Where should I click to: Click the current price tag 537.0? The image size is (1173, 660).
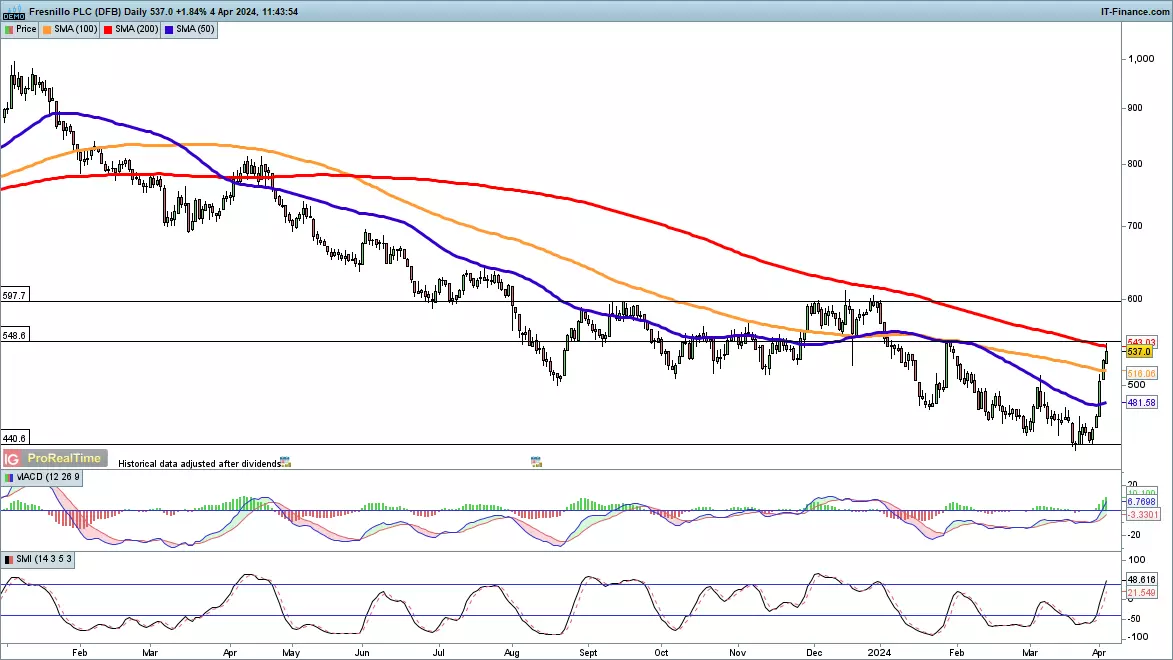coord(1139,352)
